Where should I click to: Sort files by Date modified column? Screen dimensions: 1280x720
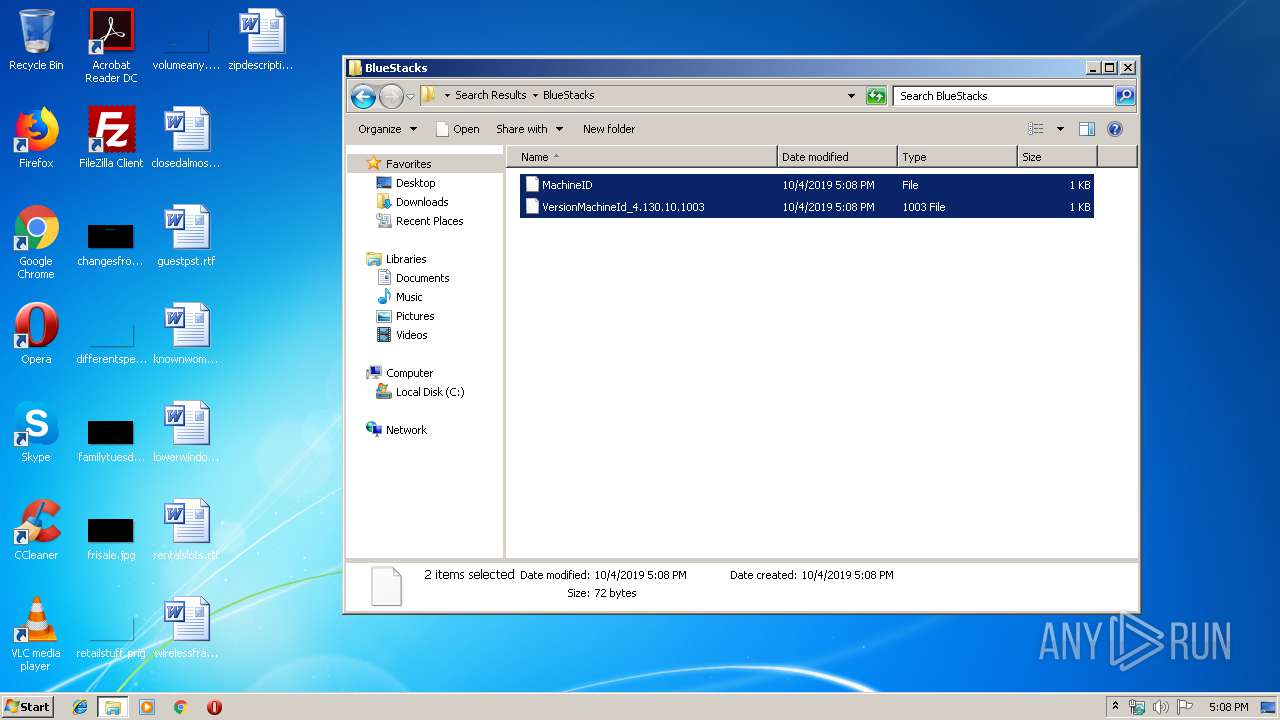tap(837, 157)
